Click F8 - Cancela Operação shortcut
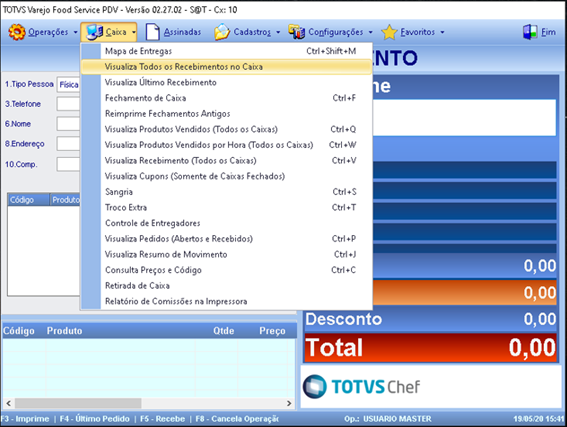Screen dimensions: 567x427 (237, 419)
